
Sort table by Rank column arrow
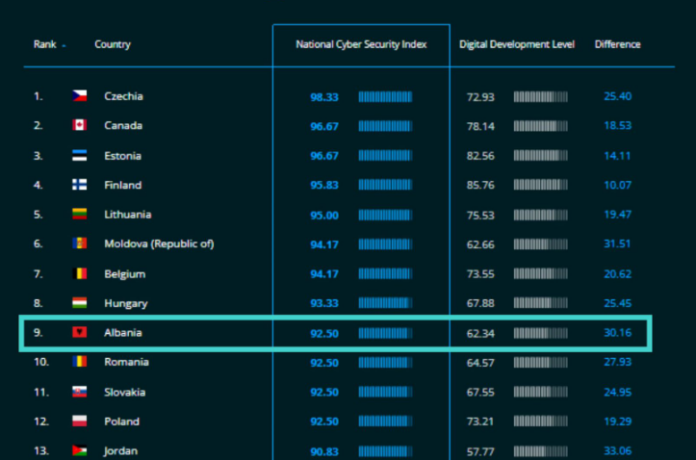(65, 45)
